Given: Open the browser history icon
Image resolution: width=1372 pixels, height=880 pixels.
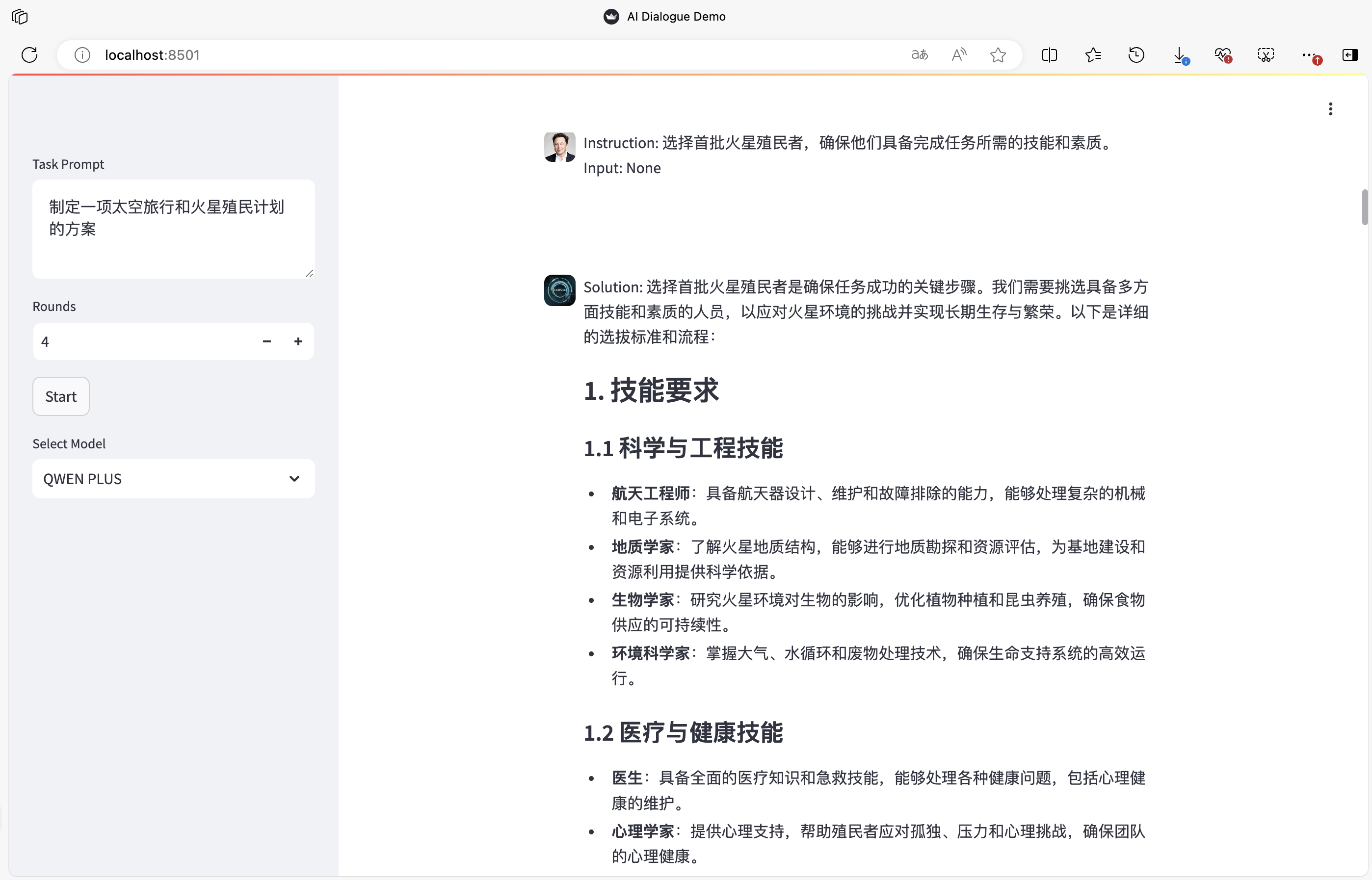Looking at the screenshot, I should [1136, 55].
